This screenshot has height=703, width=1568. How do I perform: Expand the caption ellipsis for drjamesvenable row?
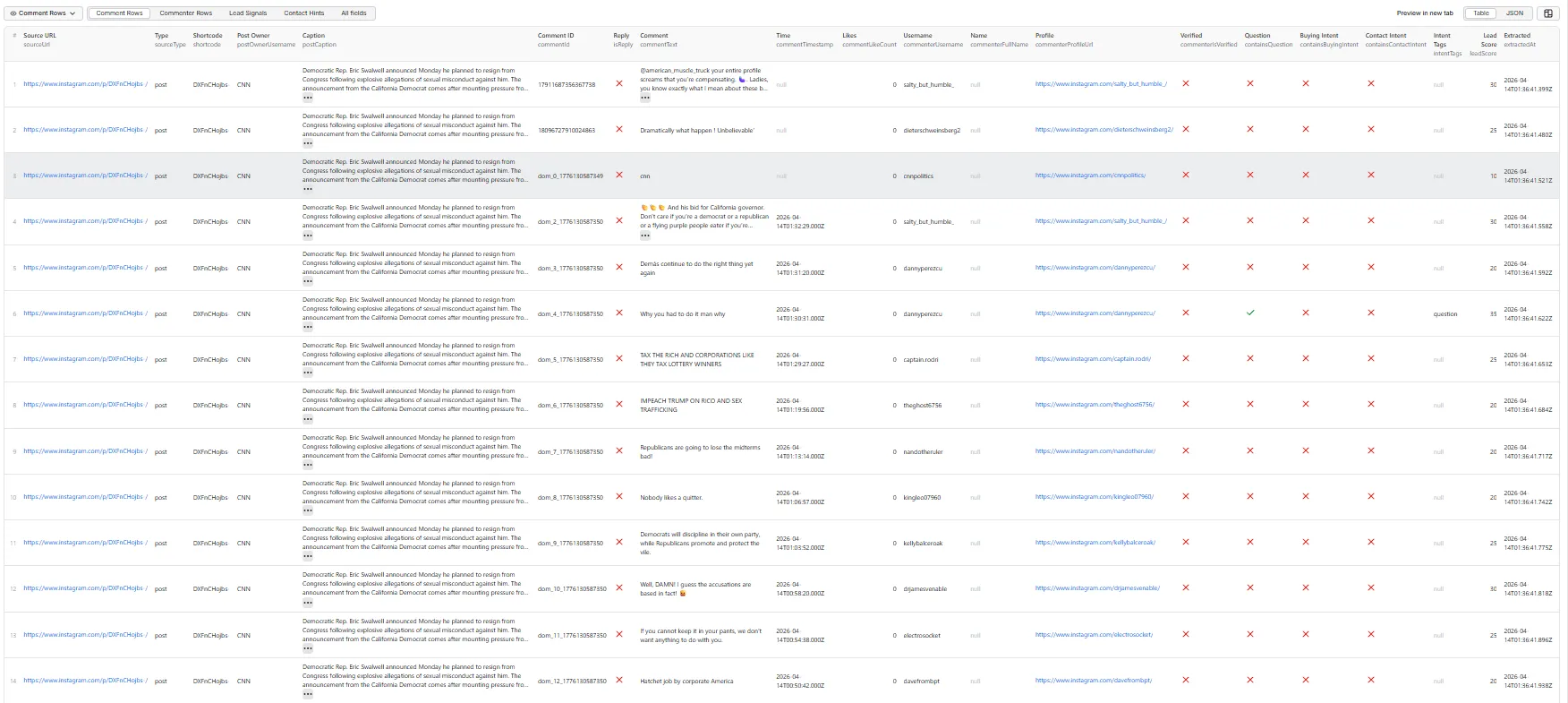click(x=308, y=602)
